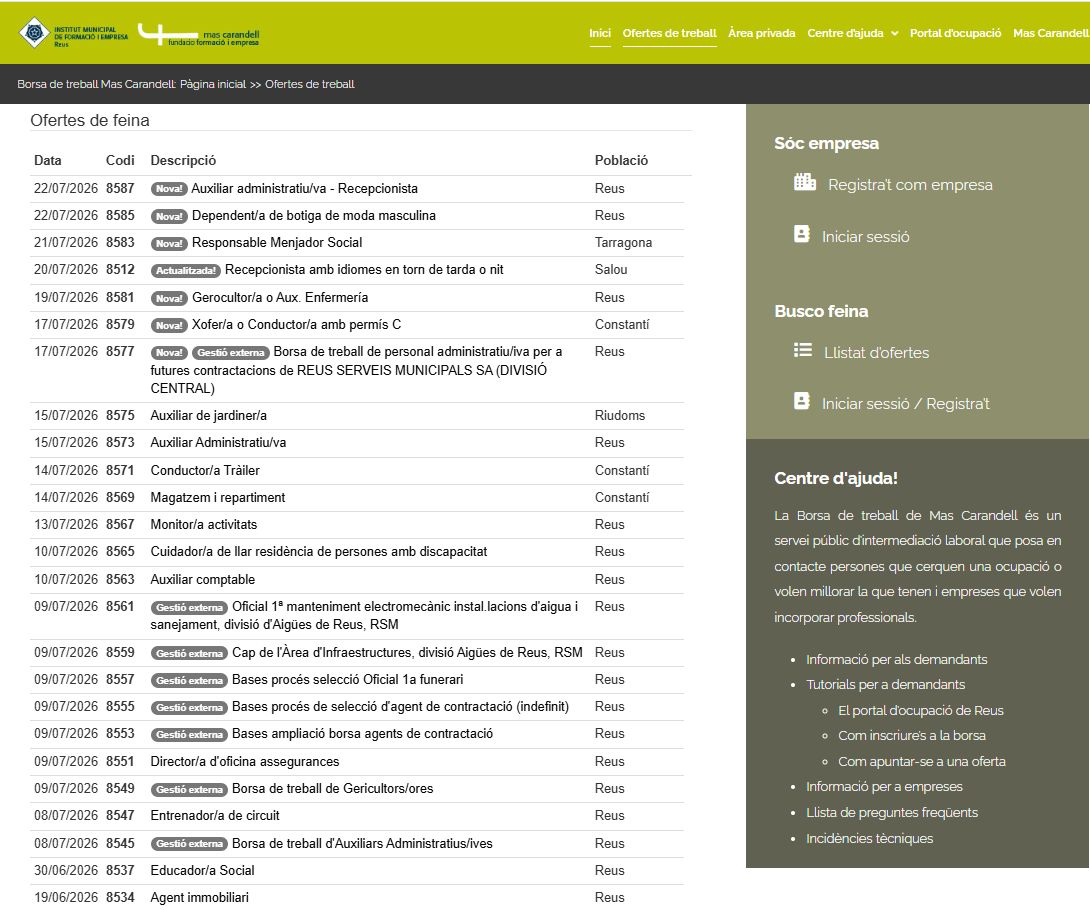Open Informació per als demandants
The image size is (1090, 910).
coord(897,659)
